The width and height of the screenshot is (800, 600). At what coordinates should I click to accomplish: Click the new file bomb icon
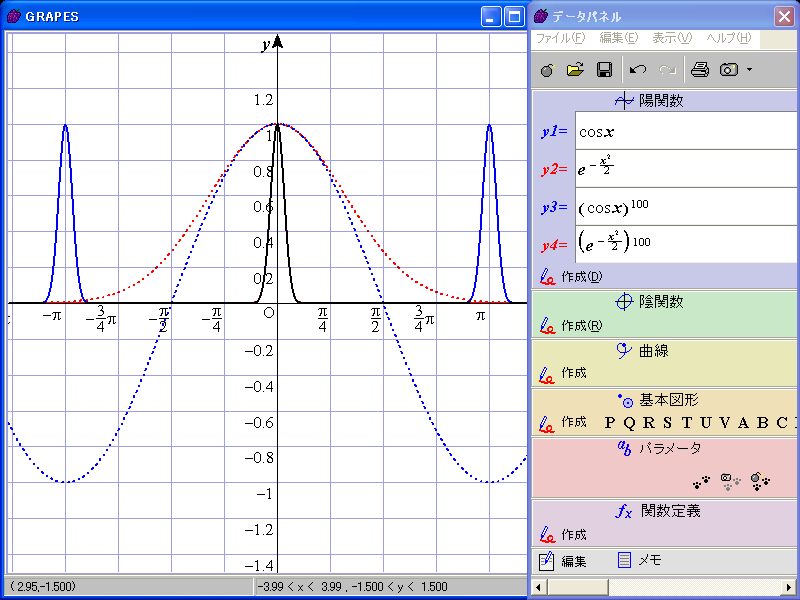click(547, 70)
